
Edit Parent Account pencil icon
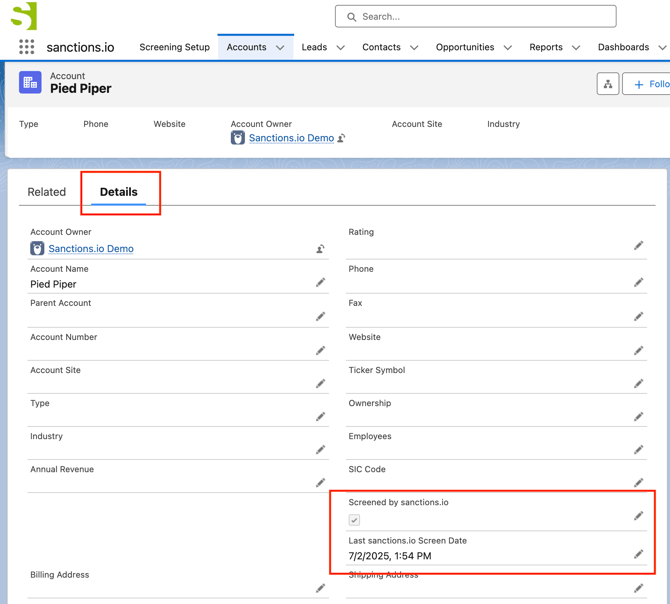pos(320,316)
